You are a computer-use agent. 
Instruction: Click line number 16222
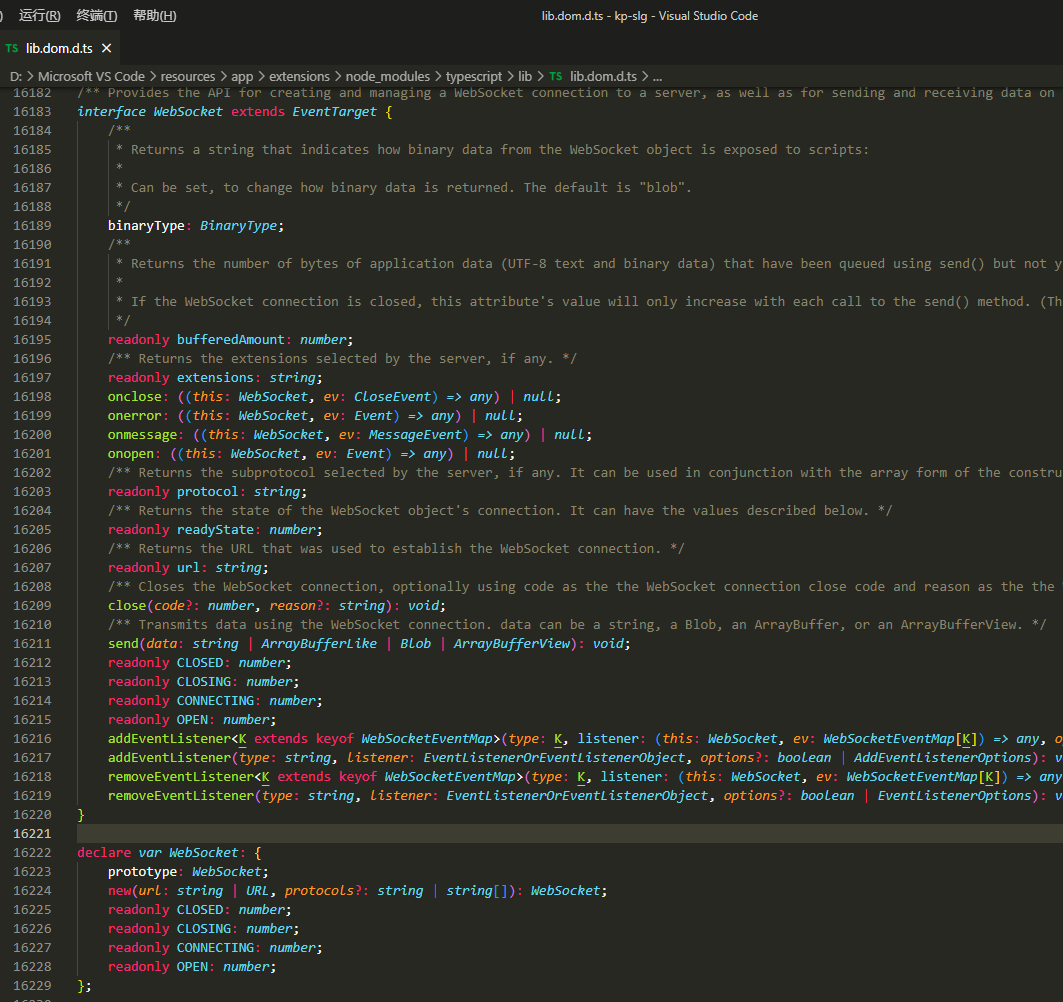coord(32,852)
